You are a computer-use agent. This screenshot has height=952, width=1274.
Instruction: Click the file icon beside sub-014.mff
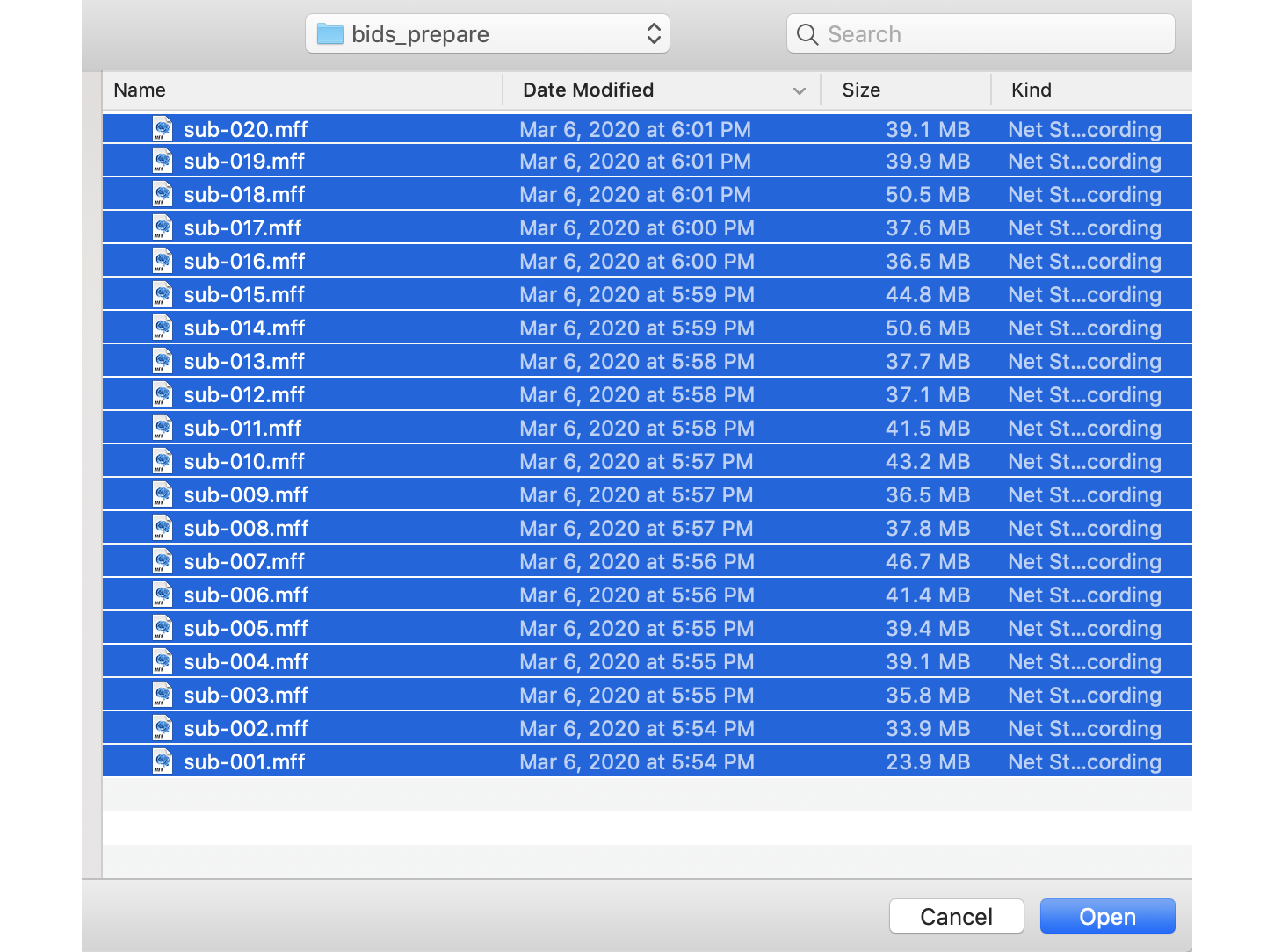pyautogui.click(x=163, y=328)
